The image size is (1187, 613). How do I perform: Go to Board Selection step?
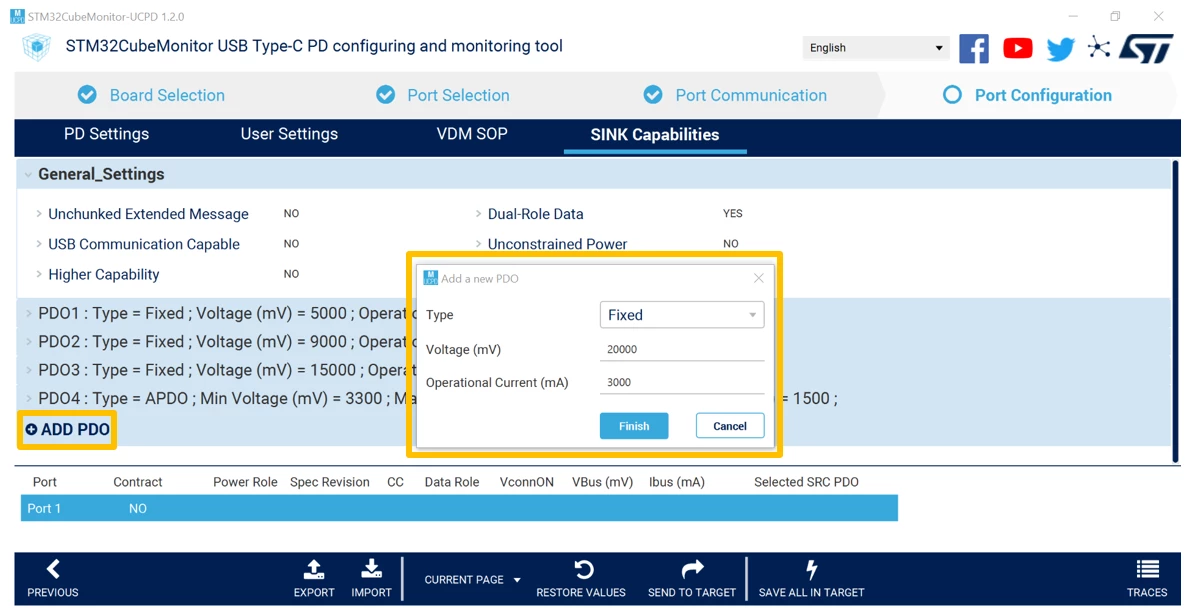pyautogui.click(x=151, y=95)
